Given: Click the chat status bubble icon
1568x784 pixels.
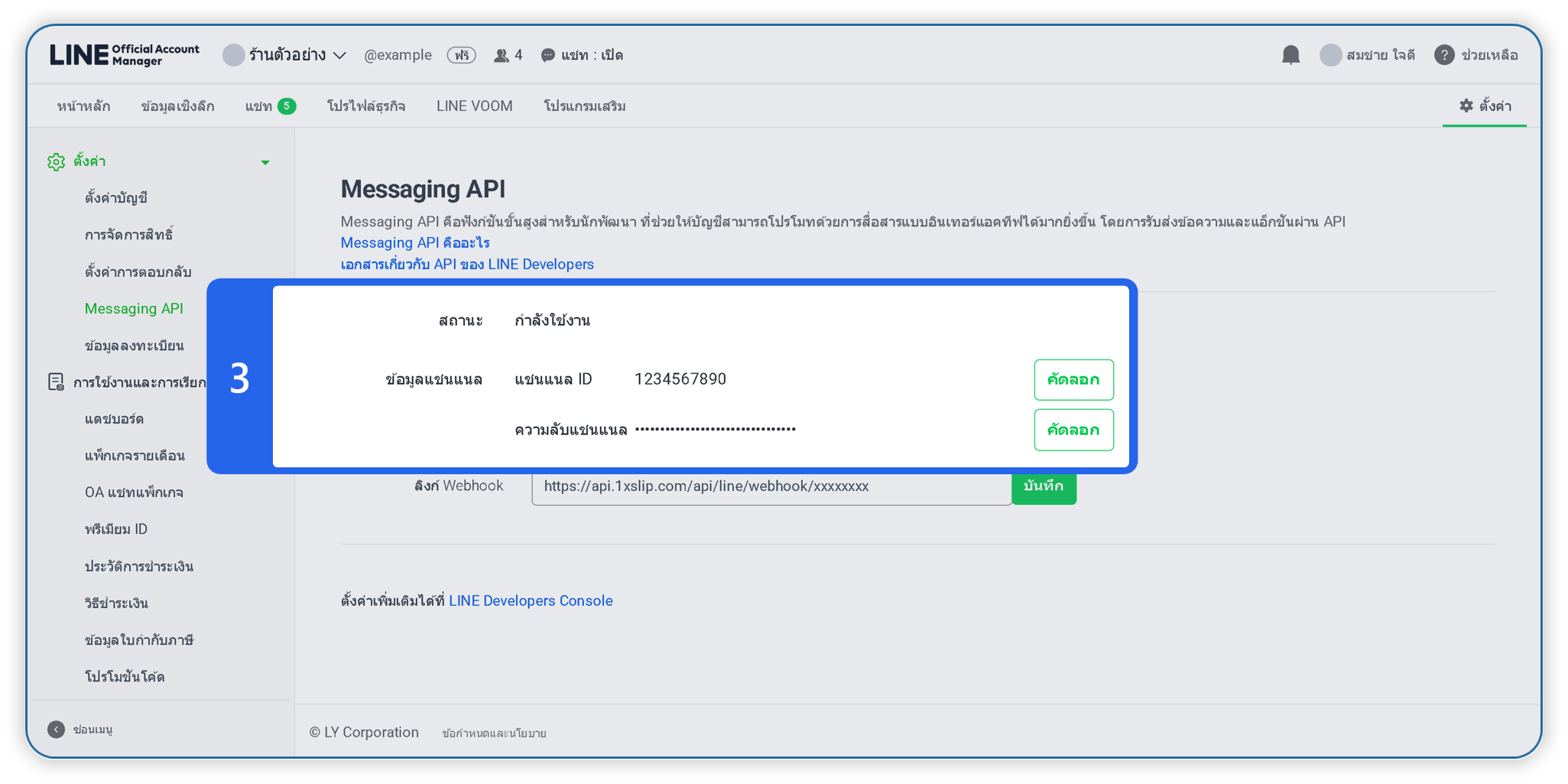Looking at the screenshot, I should (x=548, y=55).
